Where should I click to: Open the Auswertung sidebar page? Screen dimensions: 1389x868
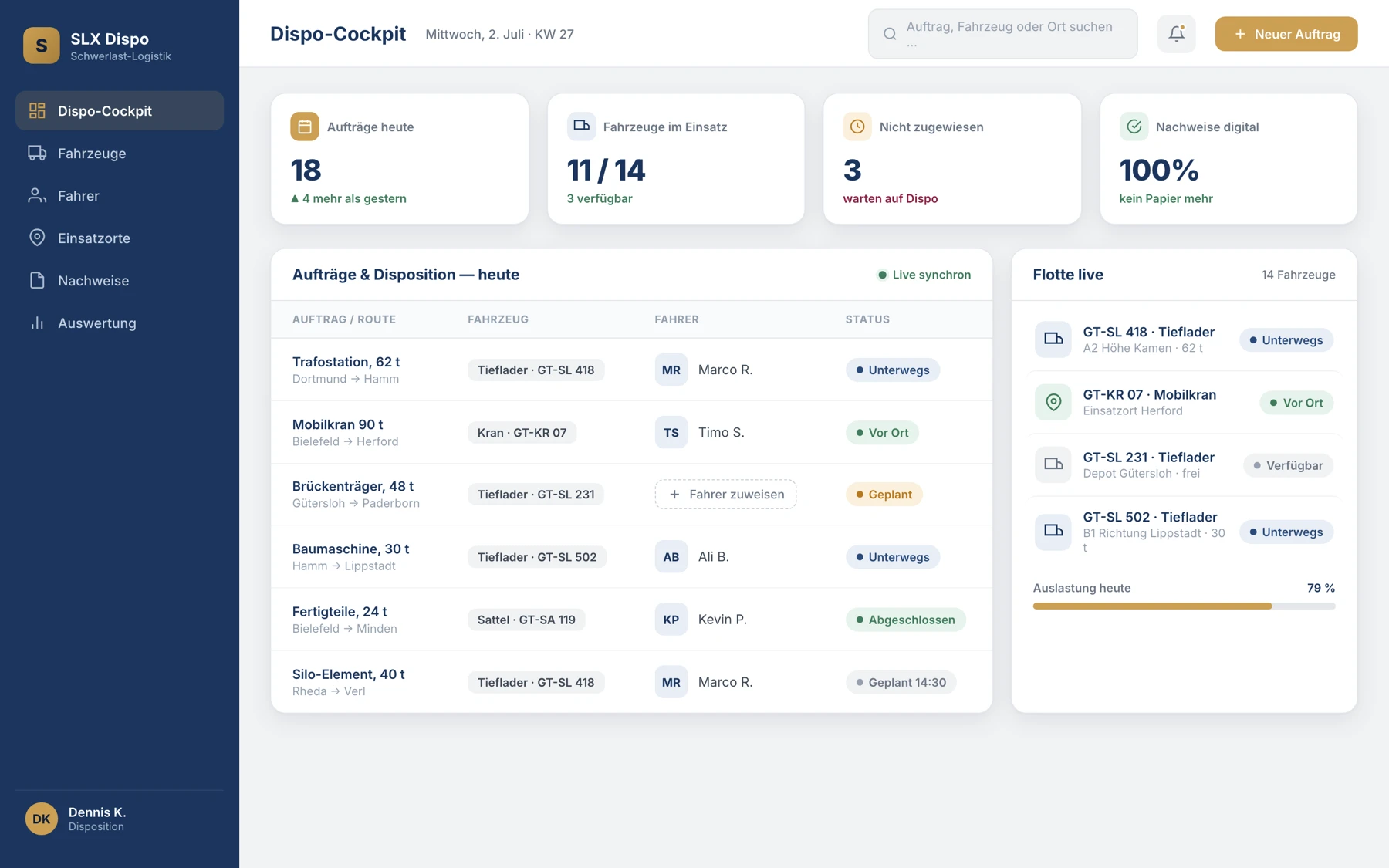(120, 323)
